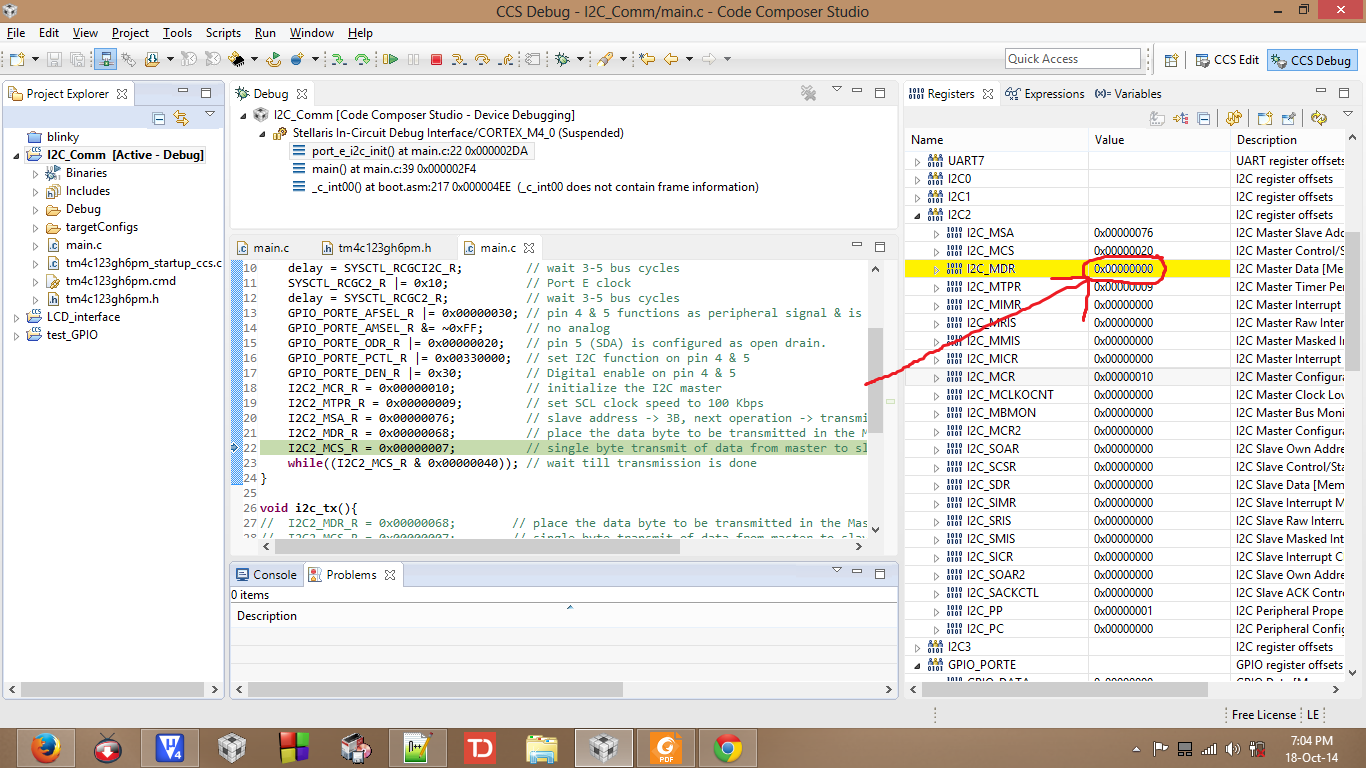
Task: Expand the I2C3 register group
Action: click(918, 647)
